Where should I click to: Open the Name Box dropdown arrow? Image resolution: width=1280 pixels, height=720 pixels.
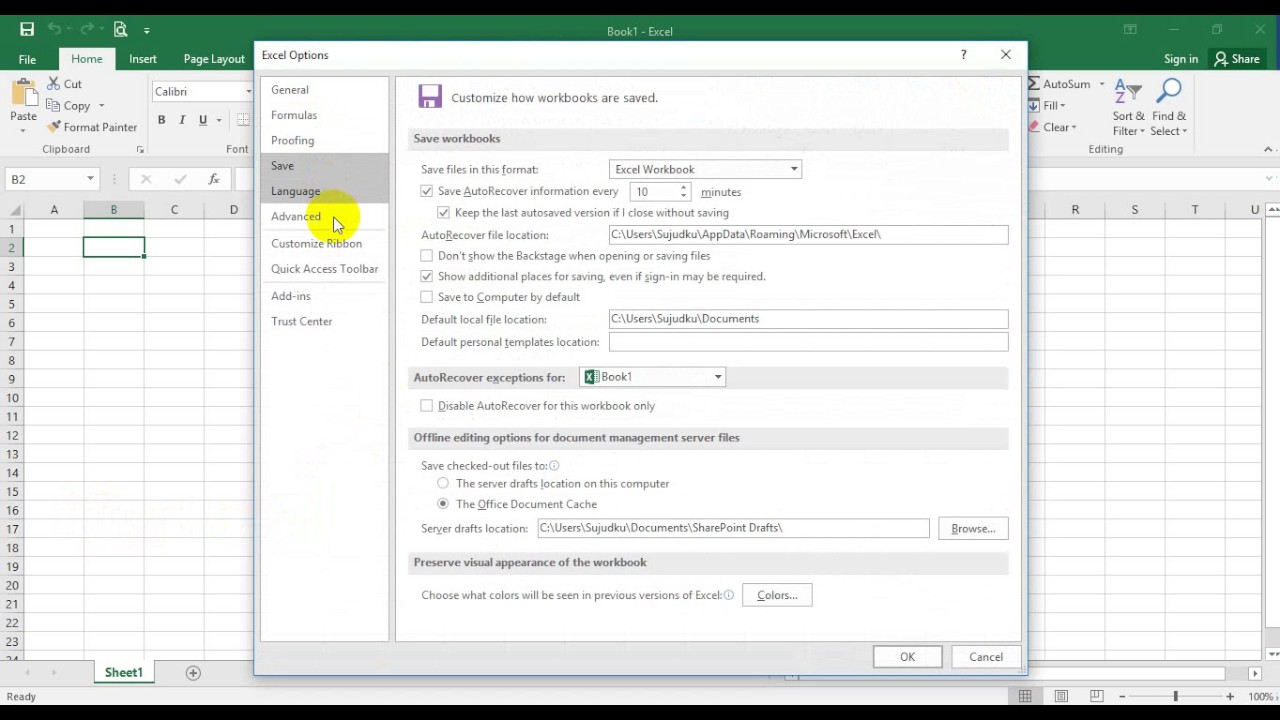click(x=90, y=179)
